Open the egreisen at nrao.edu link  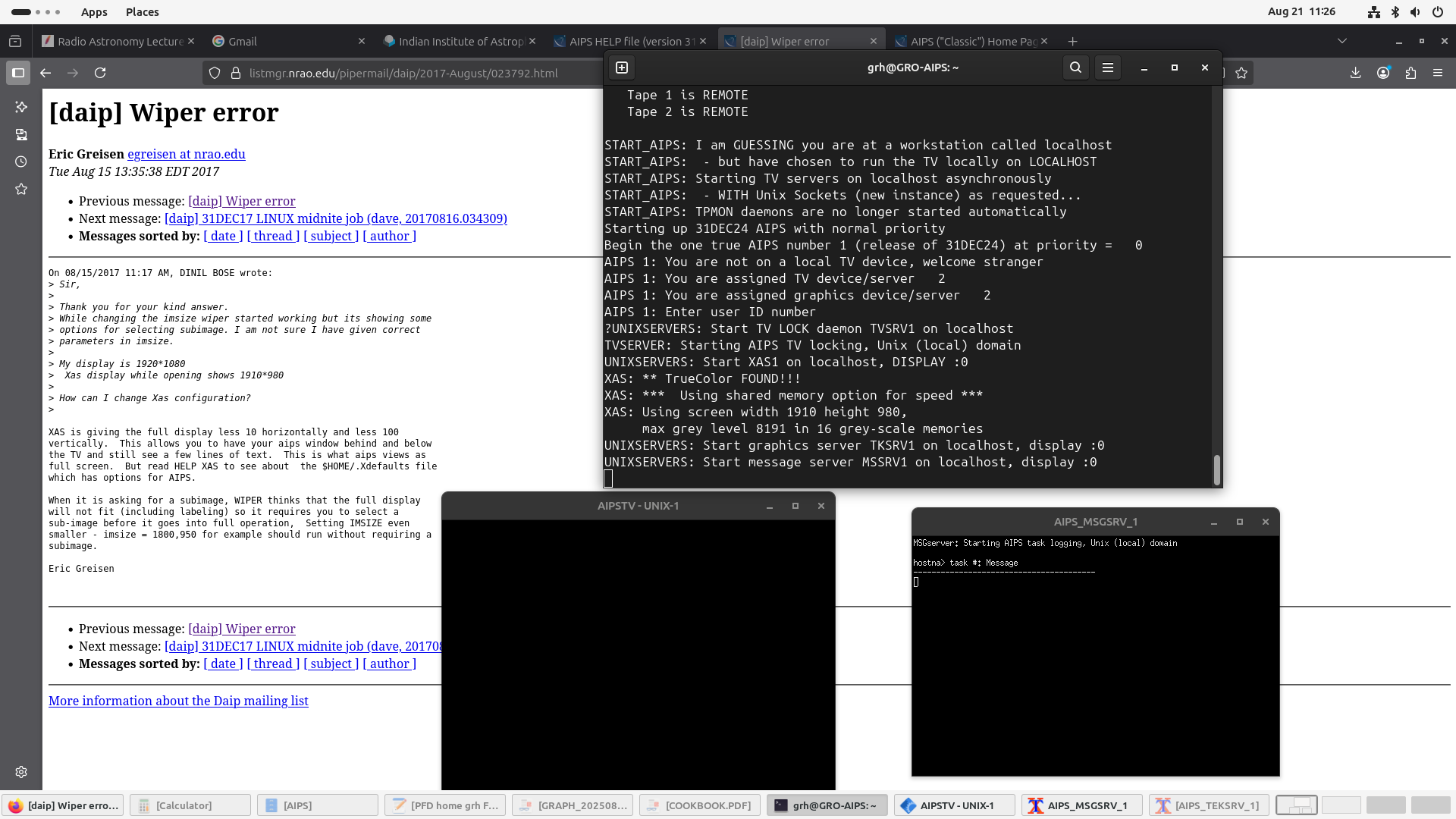[x=186, y=154]
